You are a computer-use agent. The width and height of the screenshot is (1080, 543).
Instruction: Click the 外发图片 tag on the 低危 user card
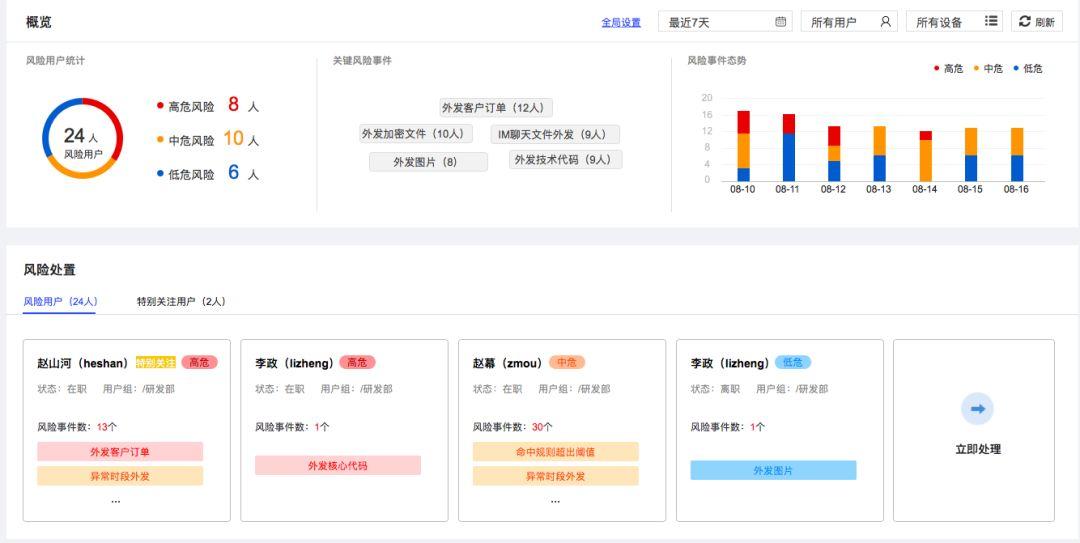pos(773,471)
